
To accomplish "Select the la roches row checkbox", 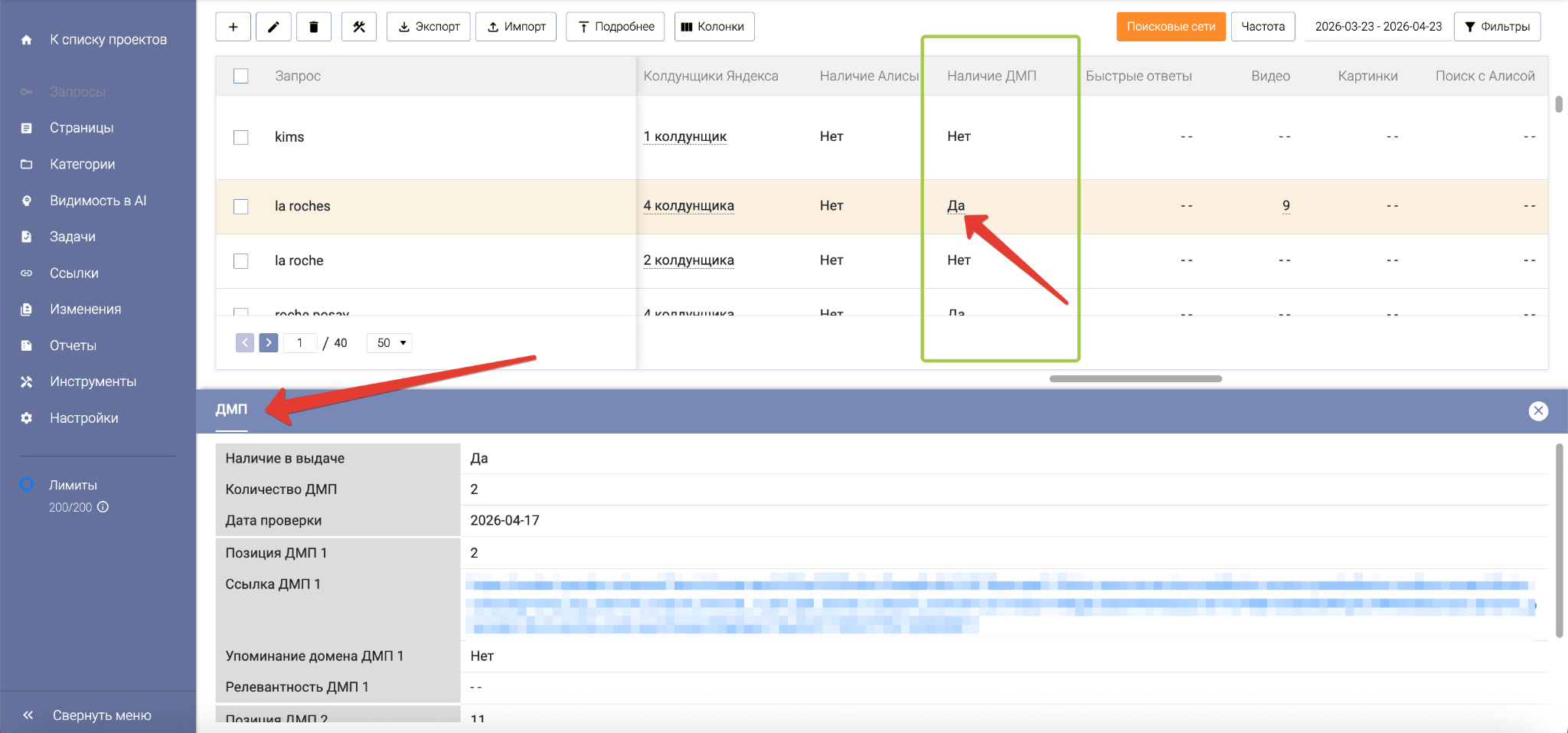I will click(241, 207).
